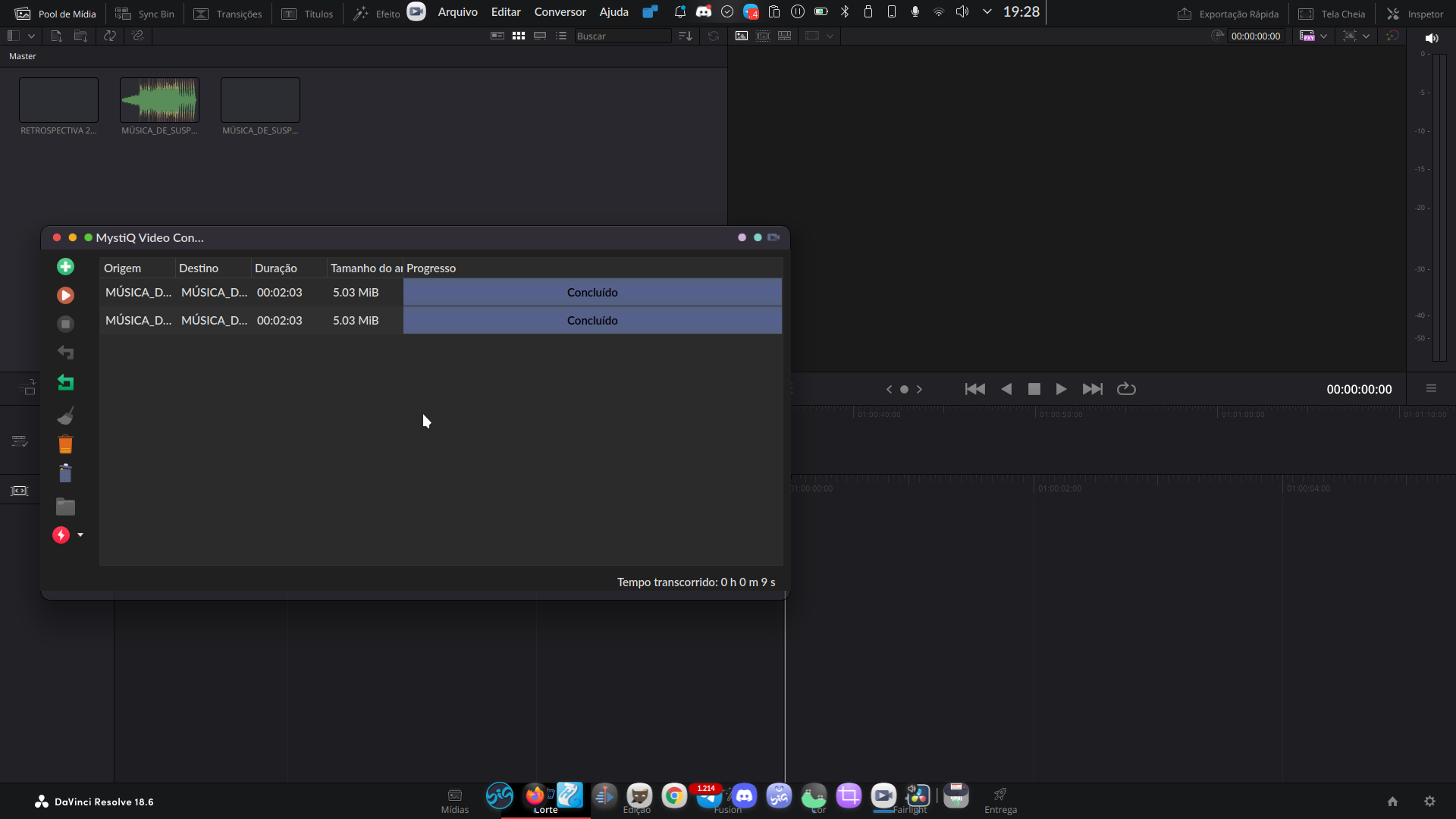
Task: Open output folder icon in MystiQ
Action: pos(65,507)
